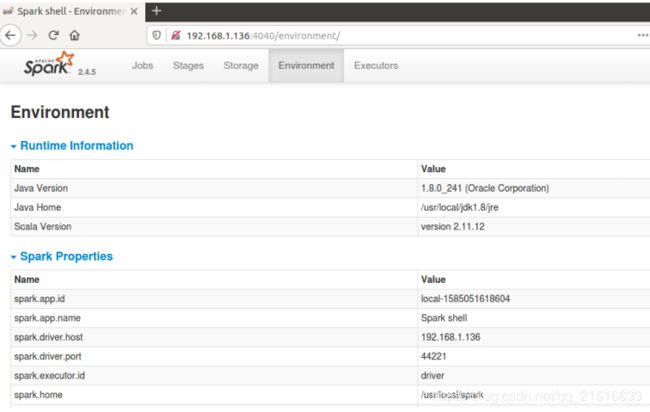
Task: Click the Scala Version name cell
Action: (214, 226)
